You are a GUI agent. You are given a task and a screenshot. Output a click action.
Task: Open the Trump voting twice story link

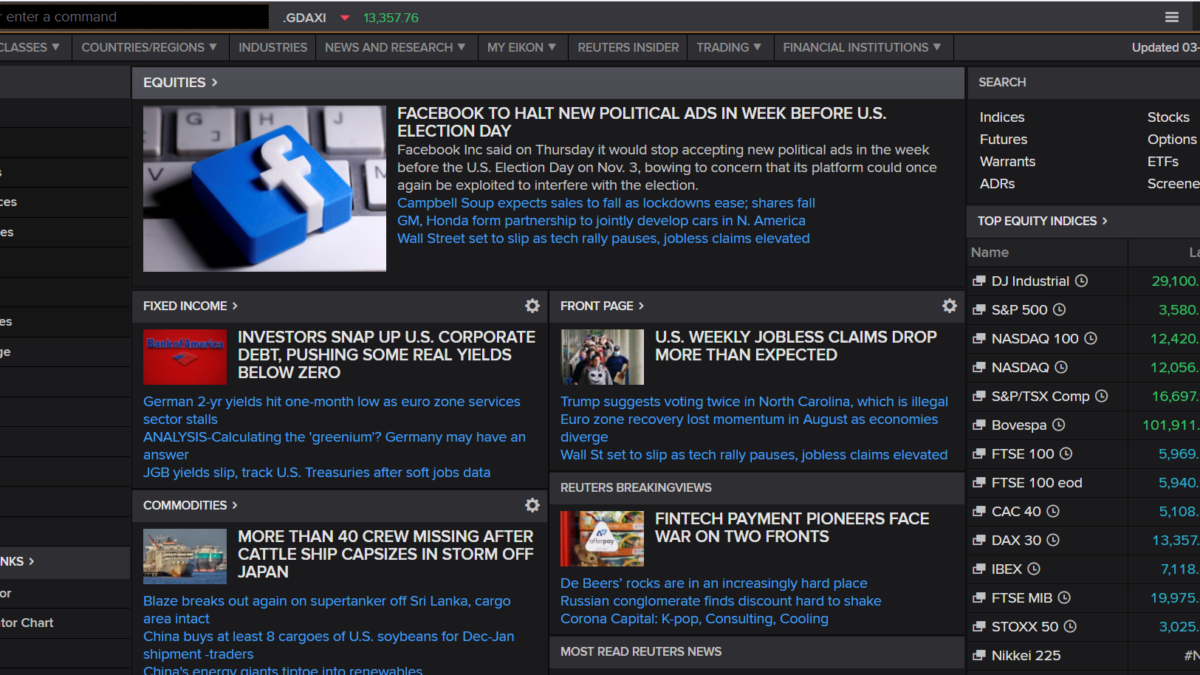click(754, 402)
